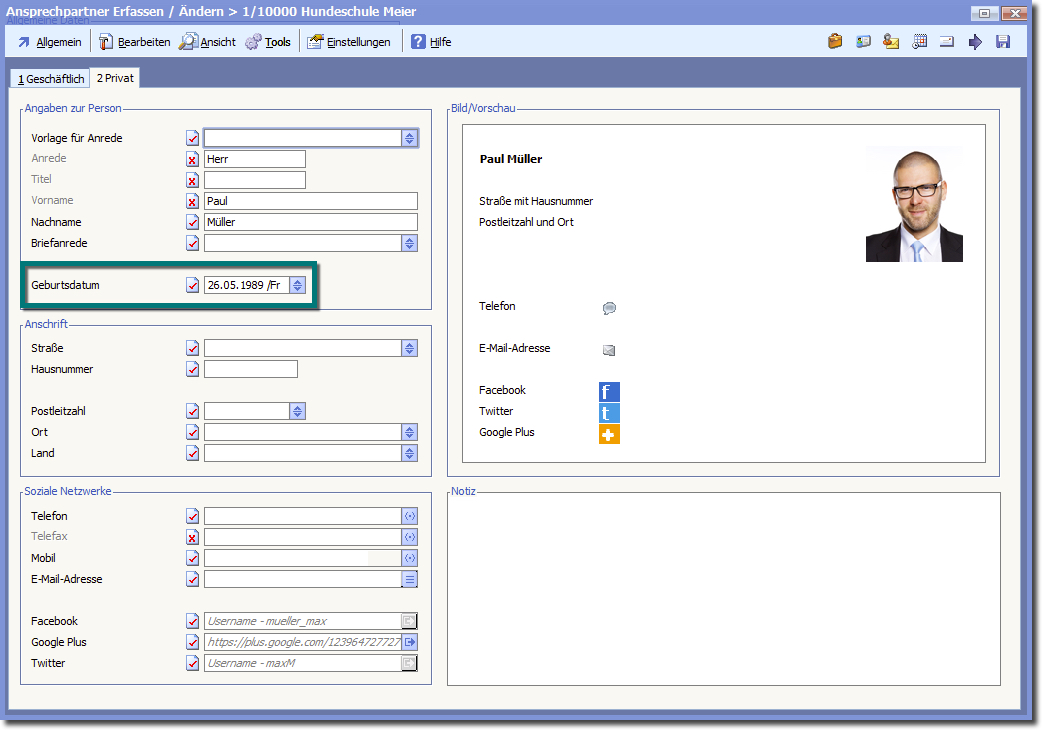Screen dimensions: 1042x730
Task: Toggle the red X next to Titel
Action: coord(192,180)
